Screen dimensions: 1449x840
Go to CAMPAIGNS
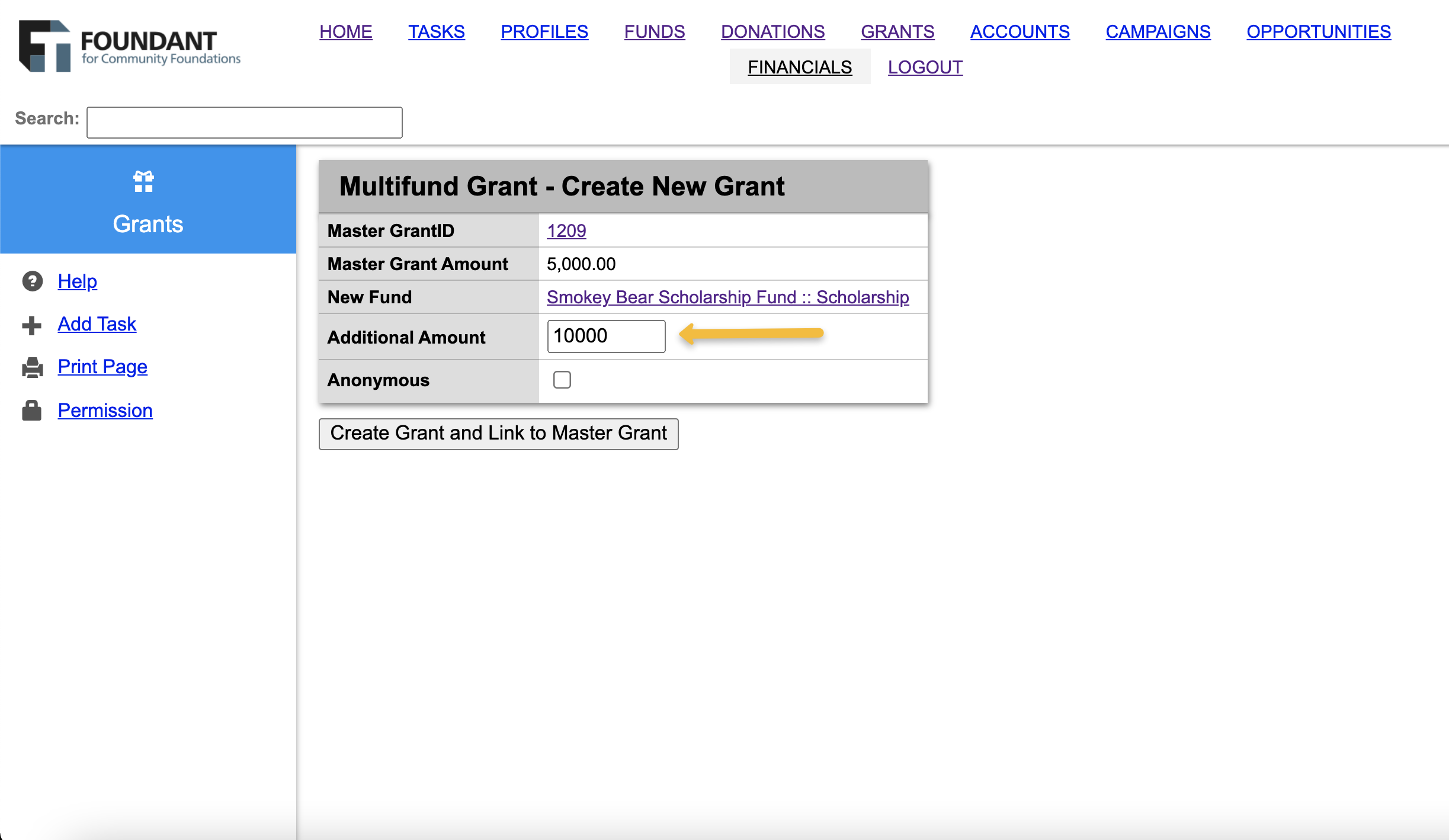[1158, 31]
